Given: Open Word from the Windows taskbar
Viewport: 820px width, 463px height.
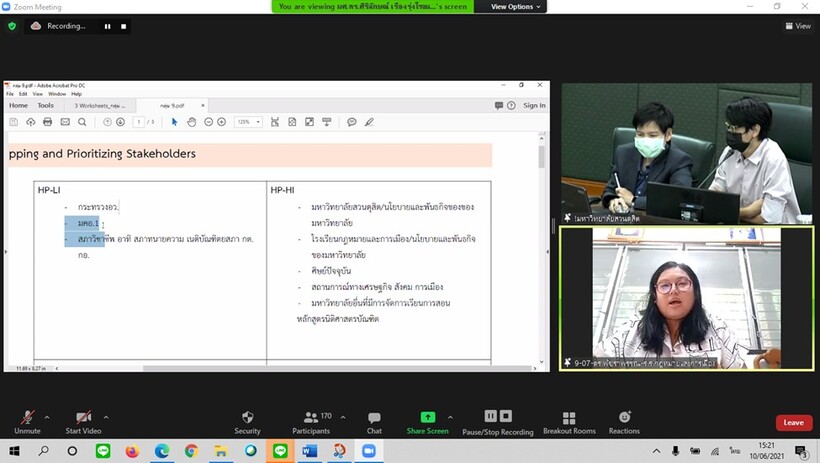Looking at the screenshot, I should [x=309, y=451].
